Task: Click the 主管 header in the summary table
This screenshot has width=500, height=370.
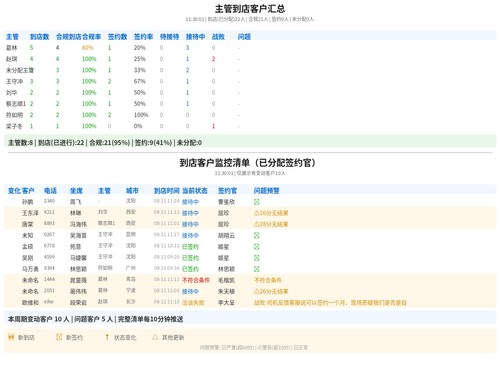Action: click(x=12, y=37)
